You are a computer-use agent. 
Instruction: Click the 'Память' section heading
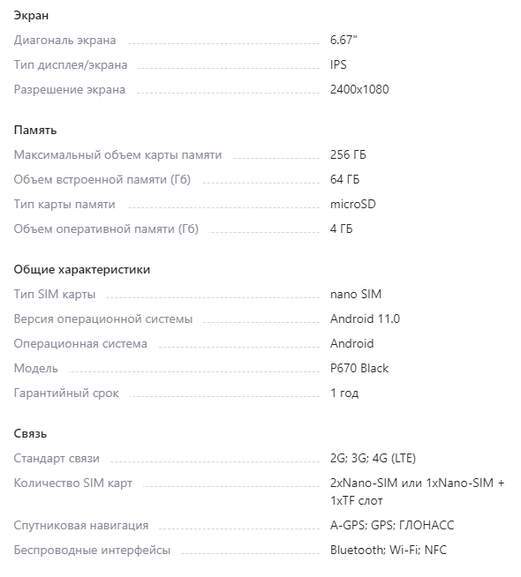click(x=35, y=130)
